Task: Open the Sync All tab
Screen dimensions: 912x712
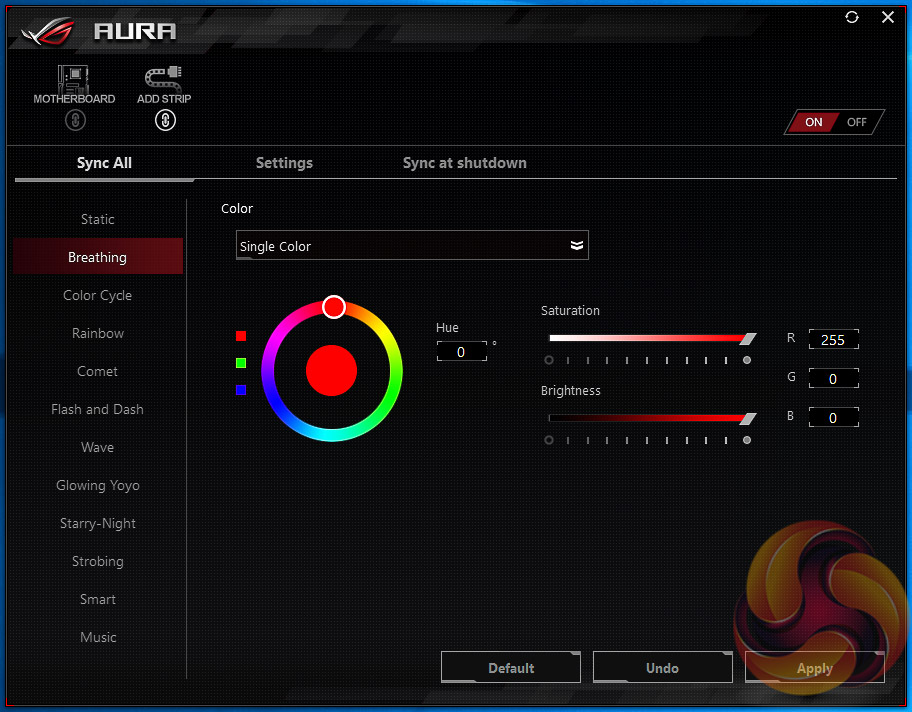Action: coord(104,163)
